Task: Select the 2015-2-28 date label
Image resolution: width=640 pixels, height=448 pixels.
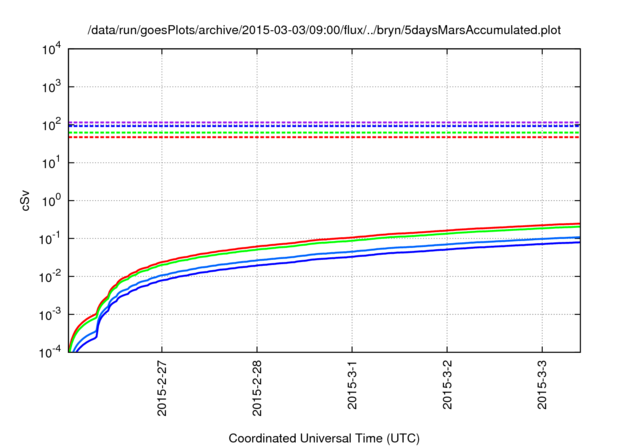Action: pos(257,388)
